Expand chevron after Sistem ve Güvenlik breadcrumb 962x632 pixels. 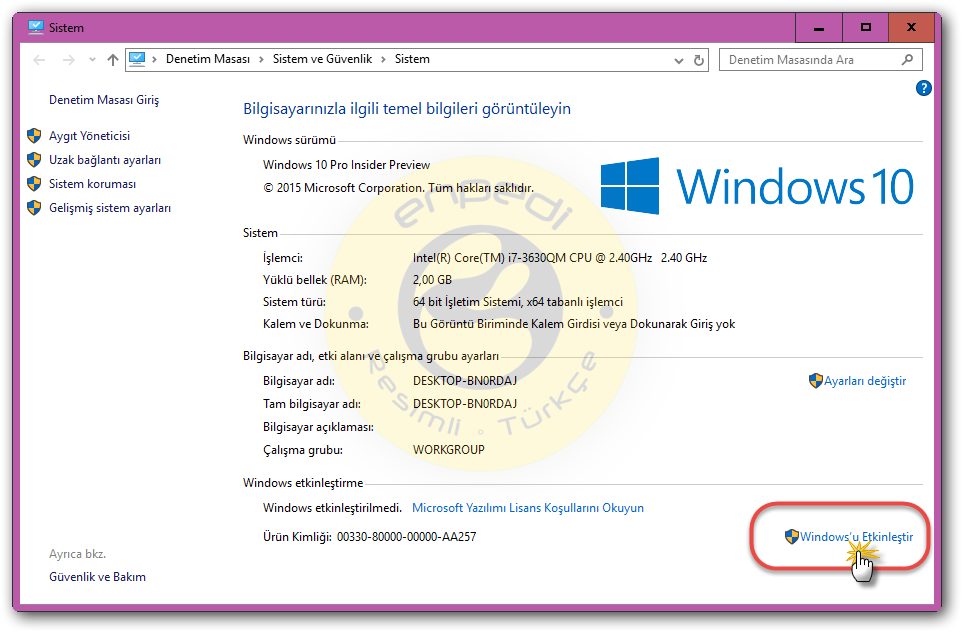point(383,60)
